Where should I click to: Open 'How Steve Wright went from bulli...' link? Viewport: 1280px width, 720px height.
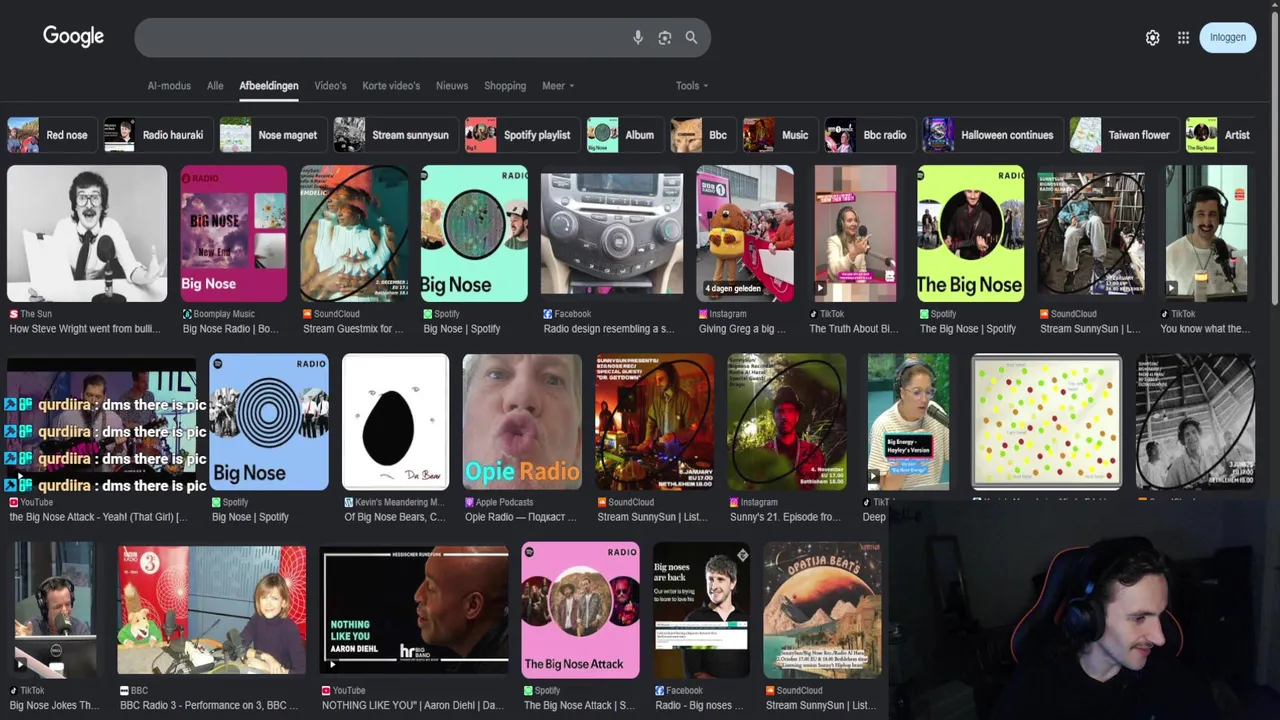(86, 329)
